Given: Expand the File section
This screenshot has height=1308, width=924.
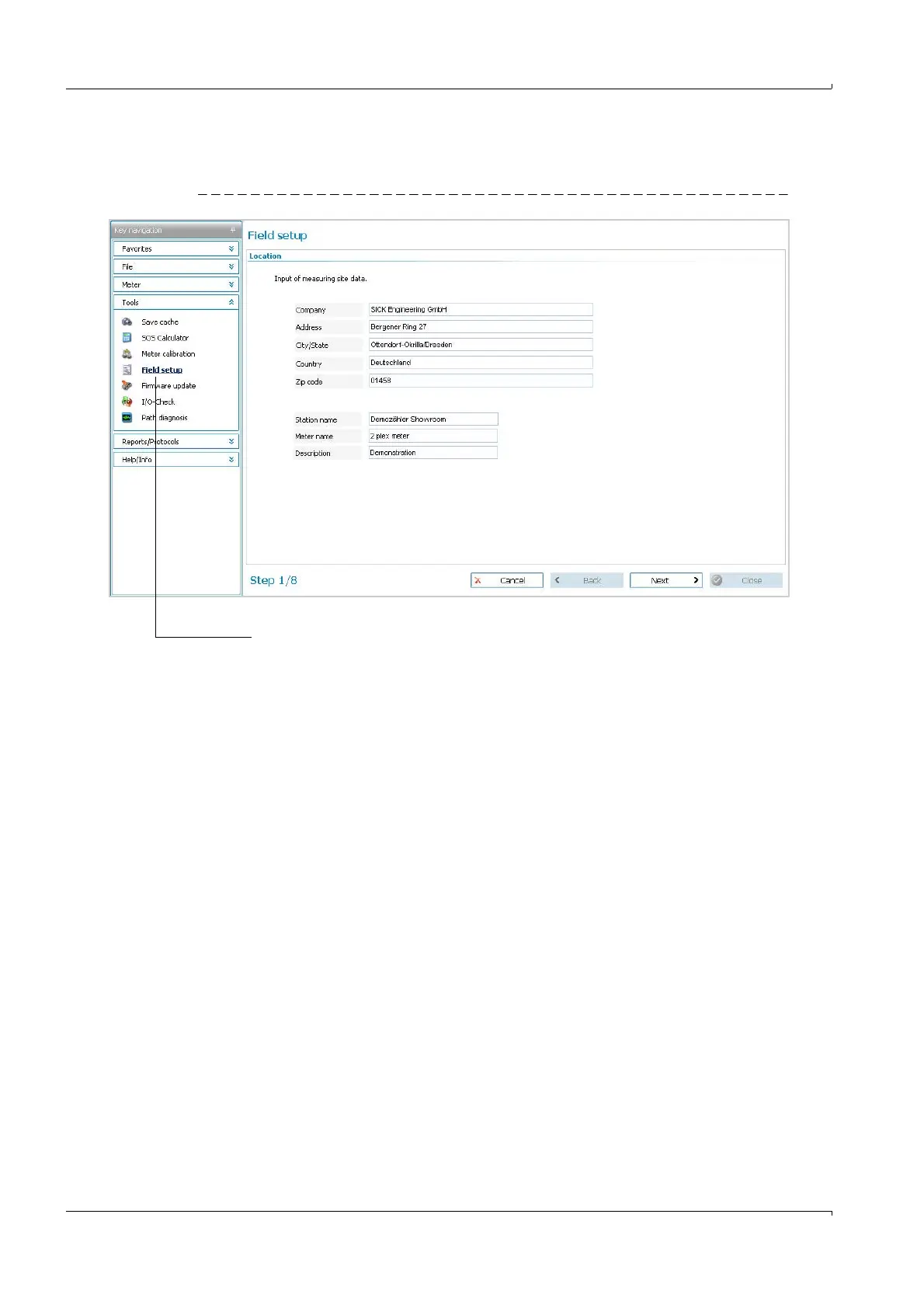Looking at the screenshot, I should [175, 266].
